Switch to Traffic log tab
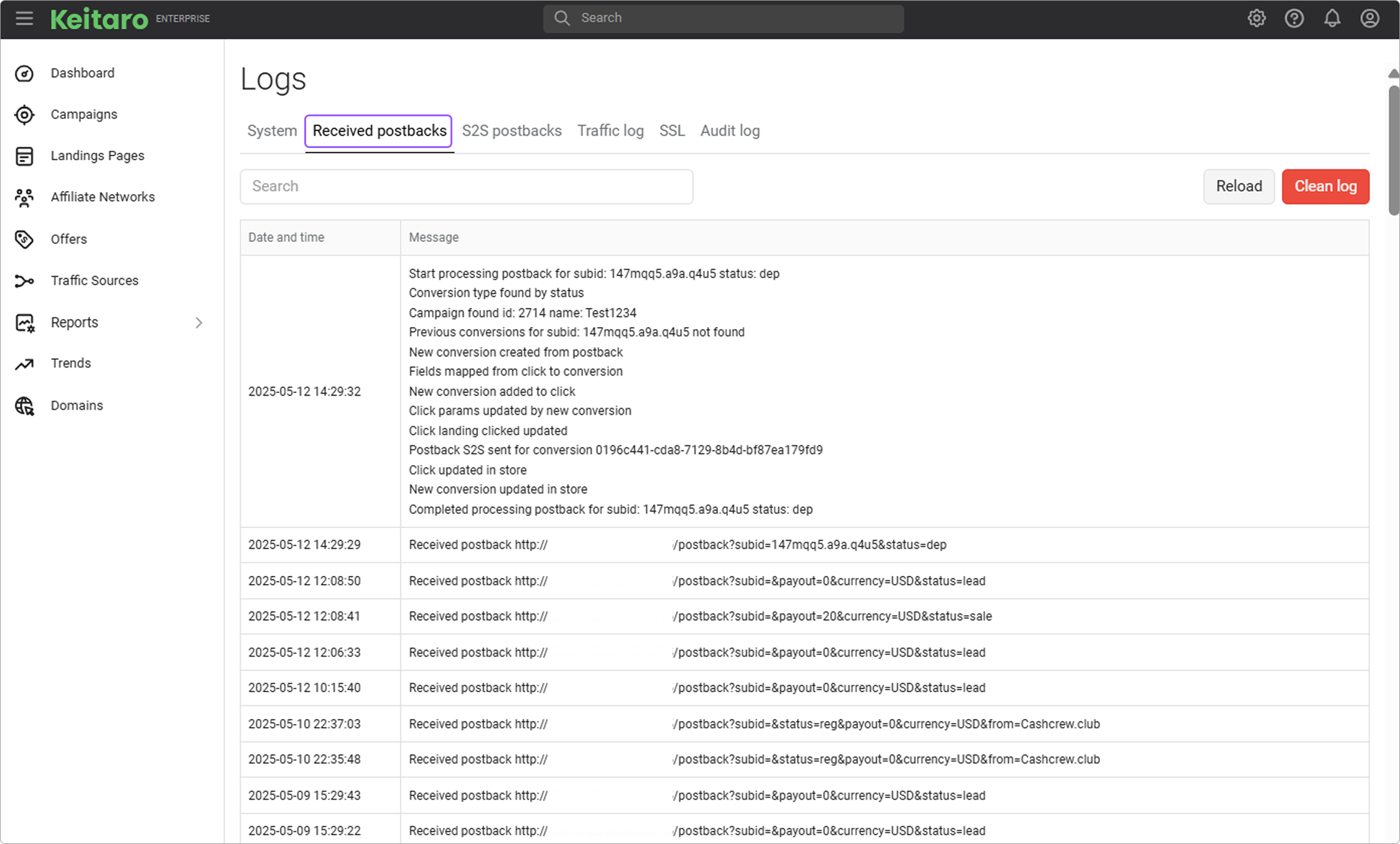Viewport: 1400px width, 844px height. coord(610,131)
